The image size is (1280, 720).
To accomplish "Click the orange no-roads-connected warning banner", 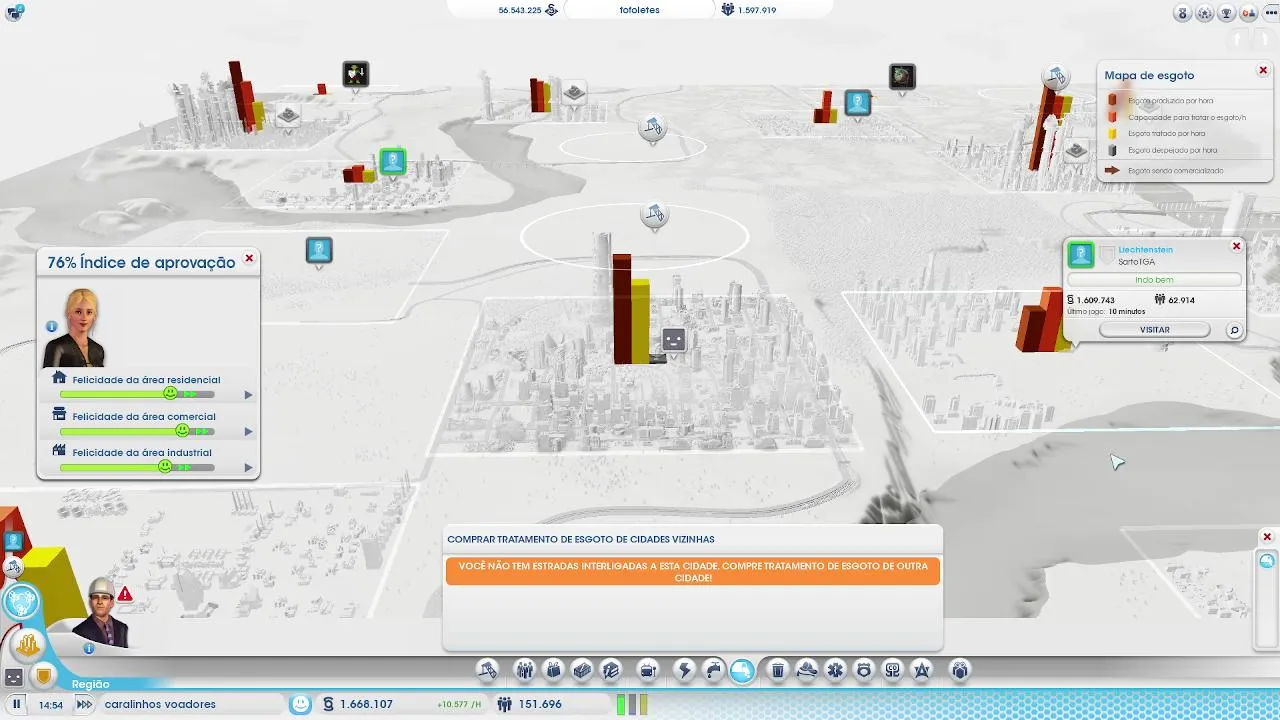I will point(693,571).
